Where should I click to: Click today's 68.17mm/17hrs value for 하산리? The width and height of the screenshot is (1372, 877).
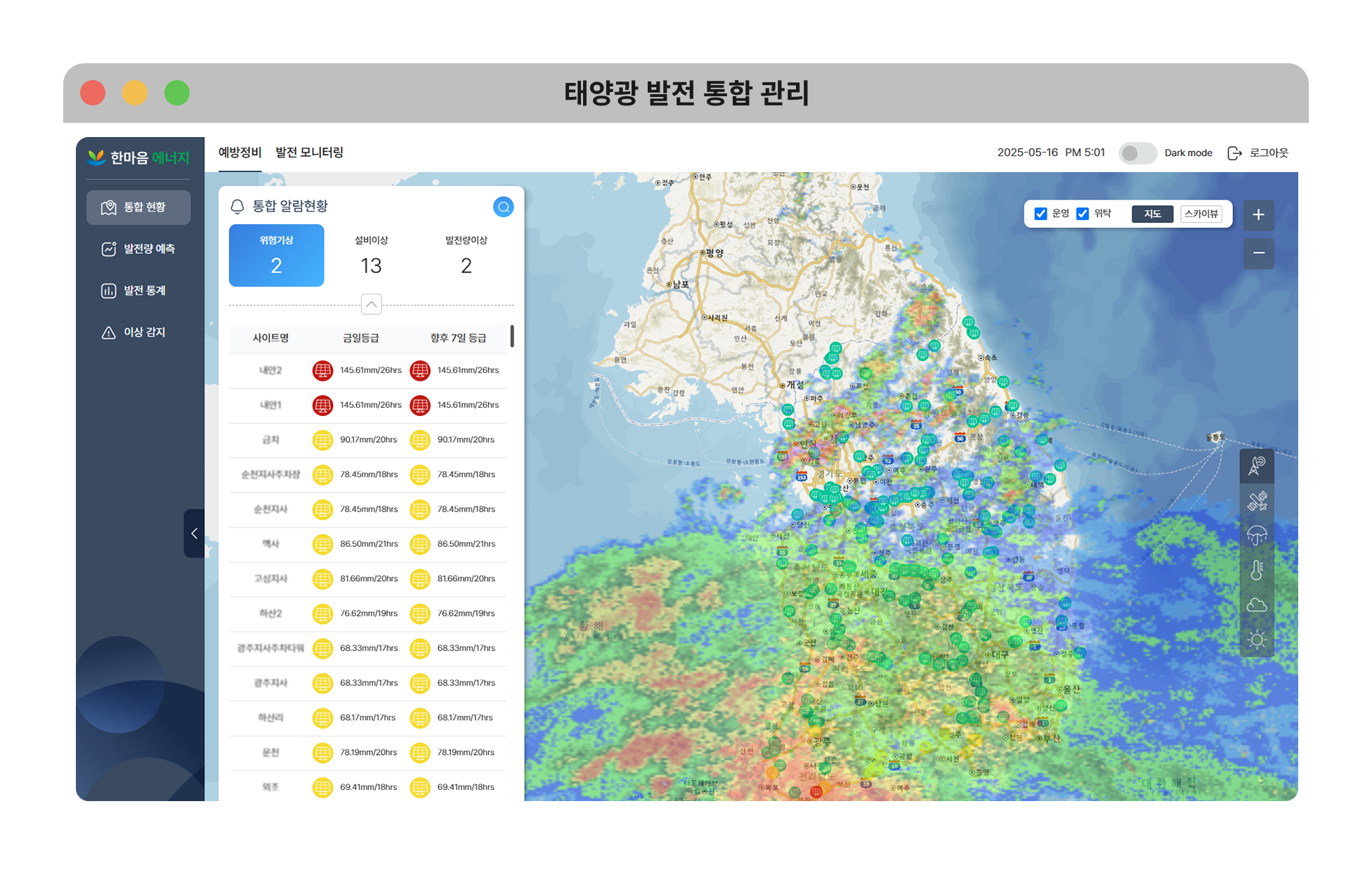pos(367,717)
